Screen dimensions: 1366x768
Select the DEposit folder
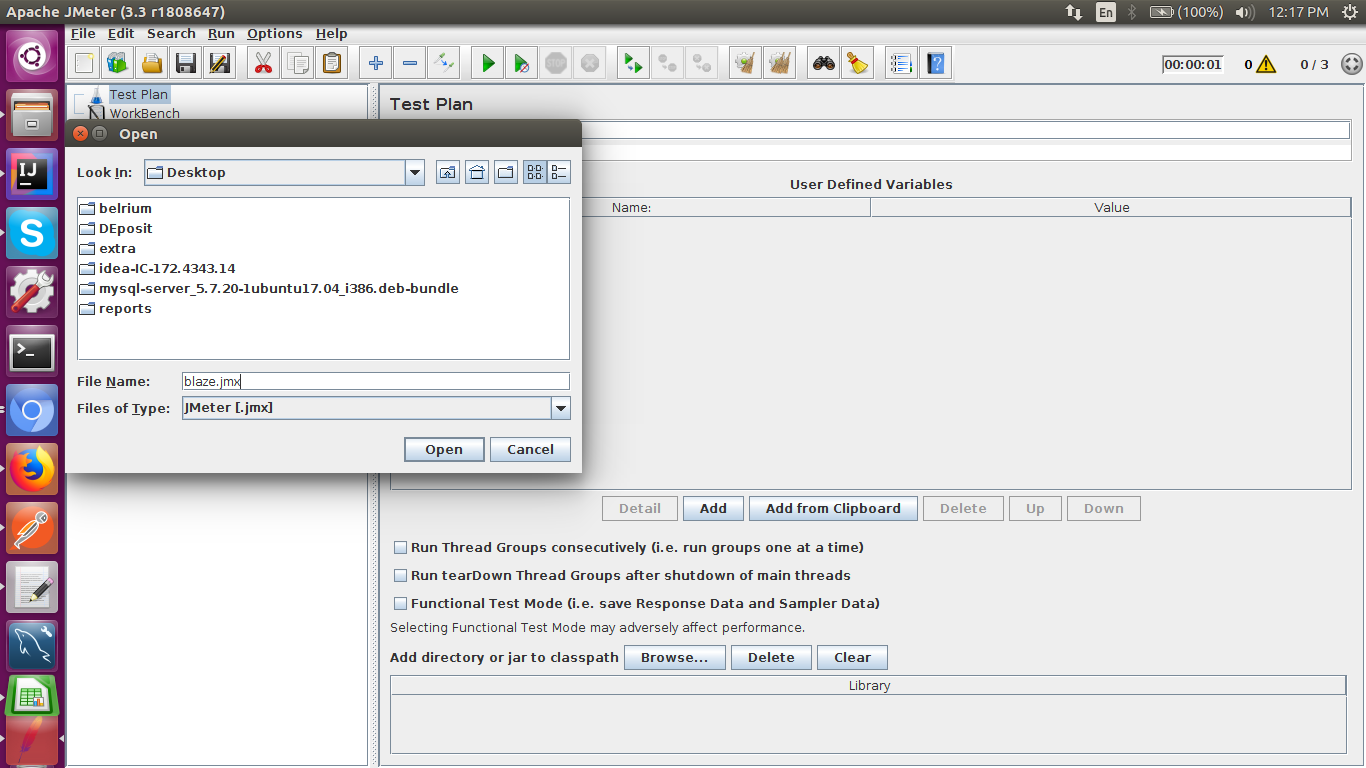click(x=116, y=228)
